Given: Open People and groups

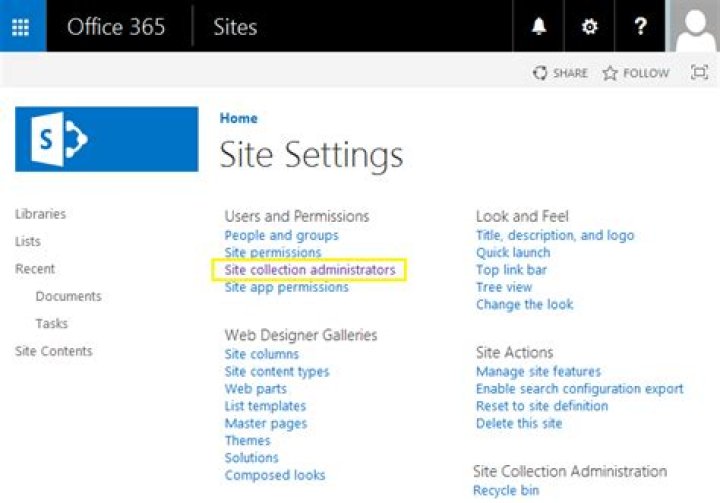Looking at the screenshot, I should click(x=281, y=235).
